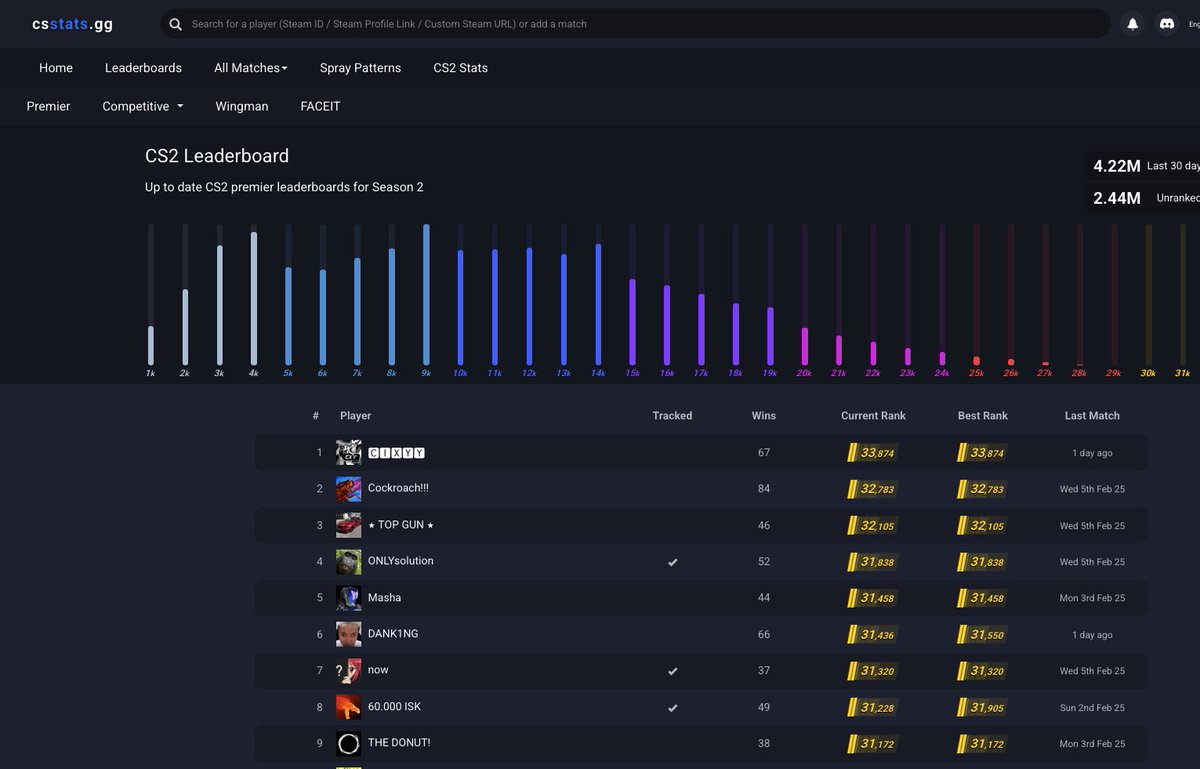Click DANK1NG best rank badge 31,550
The image size is (1200, 769).
click(x=982, y=634)
